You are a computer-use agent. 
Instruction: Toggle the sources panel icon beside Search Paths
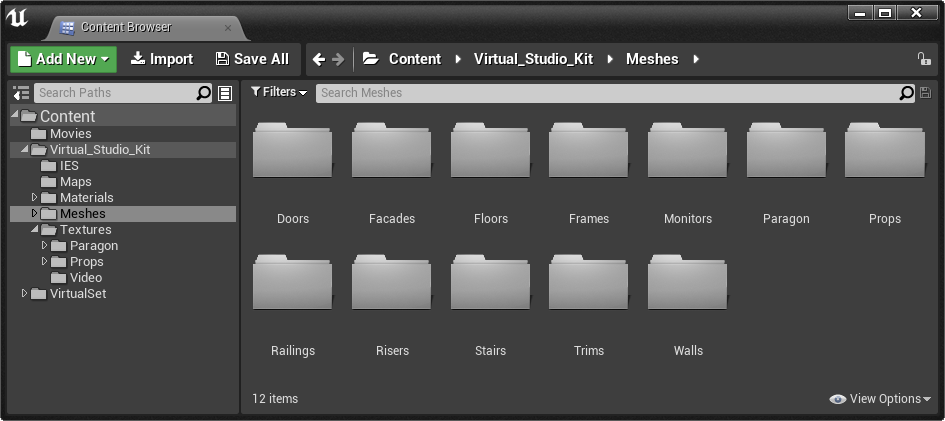pos(21,93)
